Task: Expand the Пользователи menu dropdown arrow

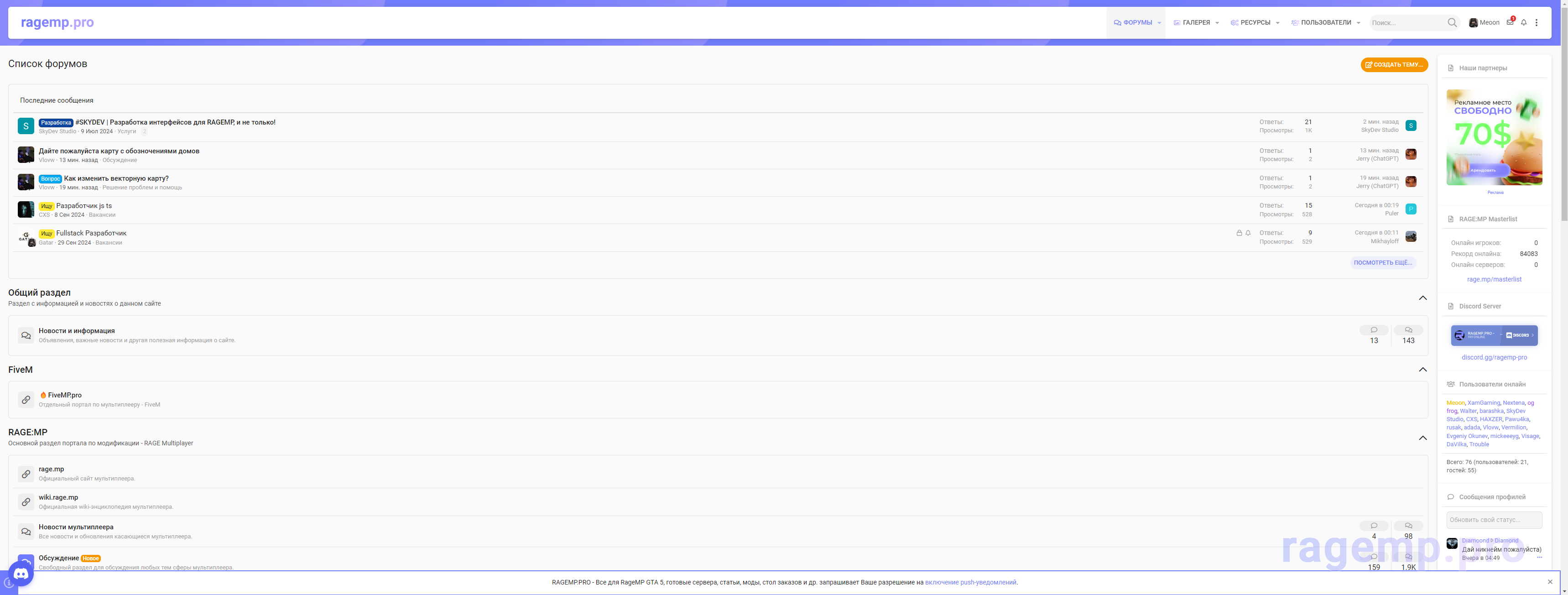Action: 1358,23
